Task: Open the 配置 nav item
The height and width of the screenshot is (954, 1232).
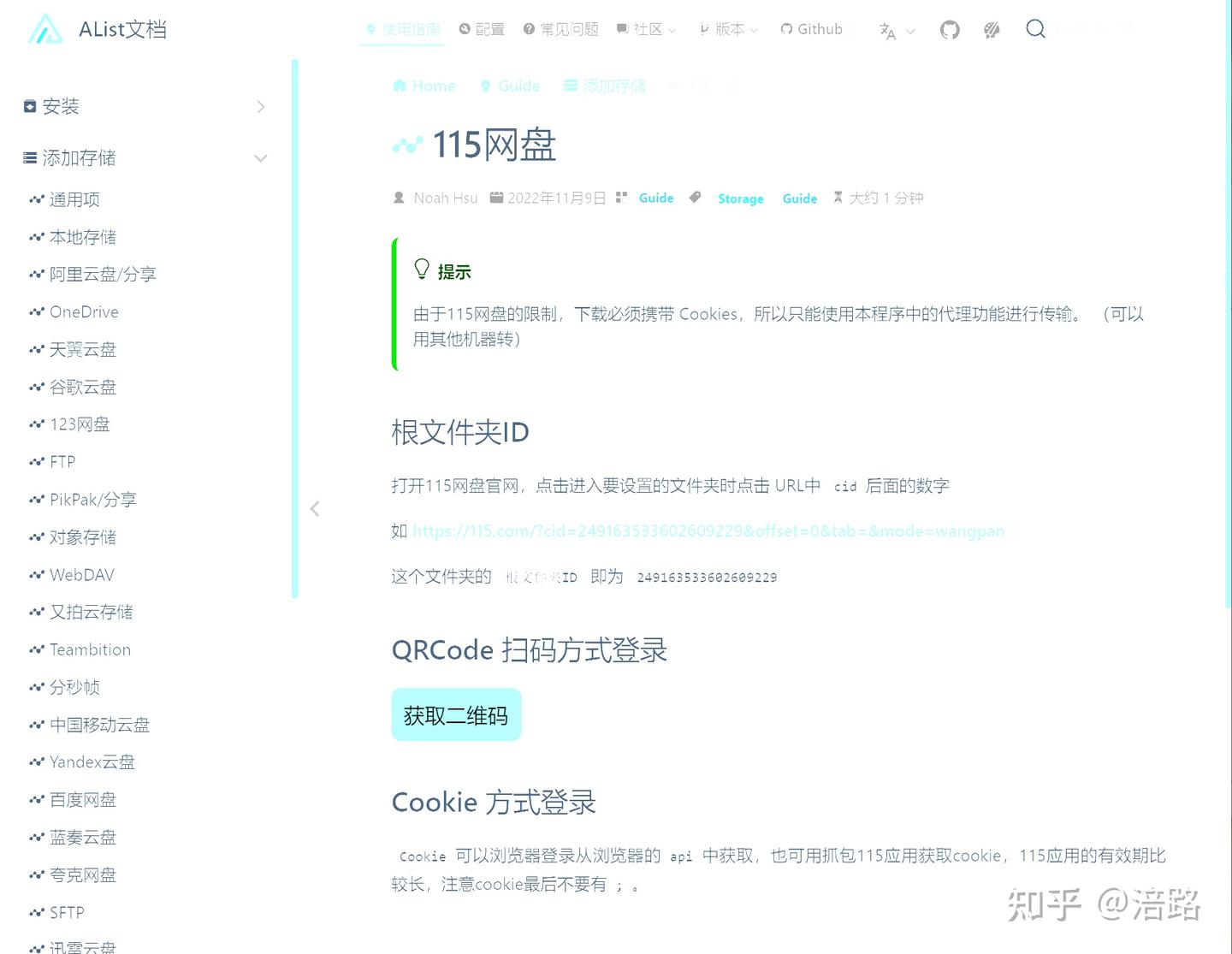Action: click(482, 29)
